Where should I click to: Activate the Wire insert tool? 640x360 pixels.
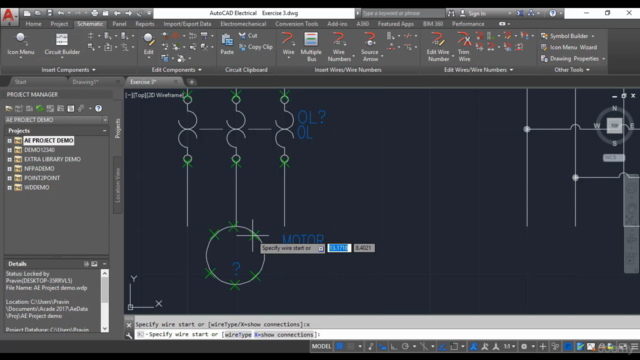point(288,44)
